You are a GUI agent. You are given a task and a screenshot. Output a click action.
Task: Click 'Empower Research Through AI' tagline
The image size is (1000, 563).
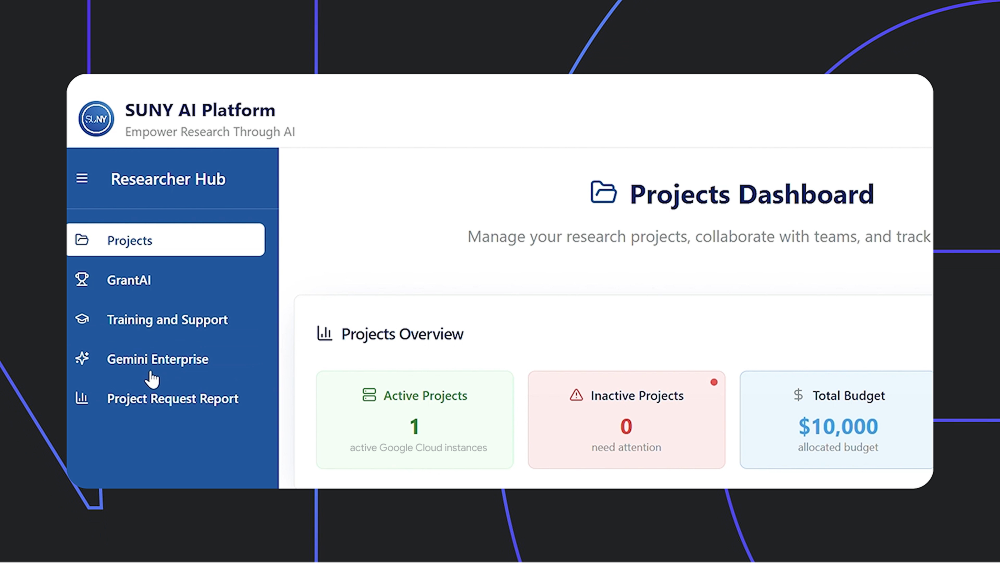tap(210, 132)
